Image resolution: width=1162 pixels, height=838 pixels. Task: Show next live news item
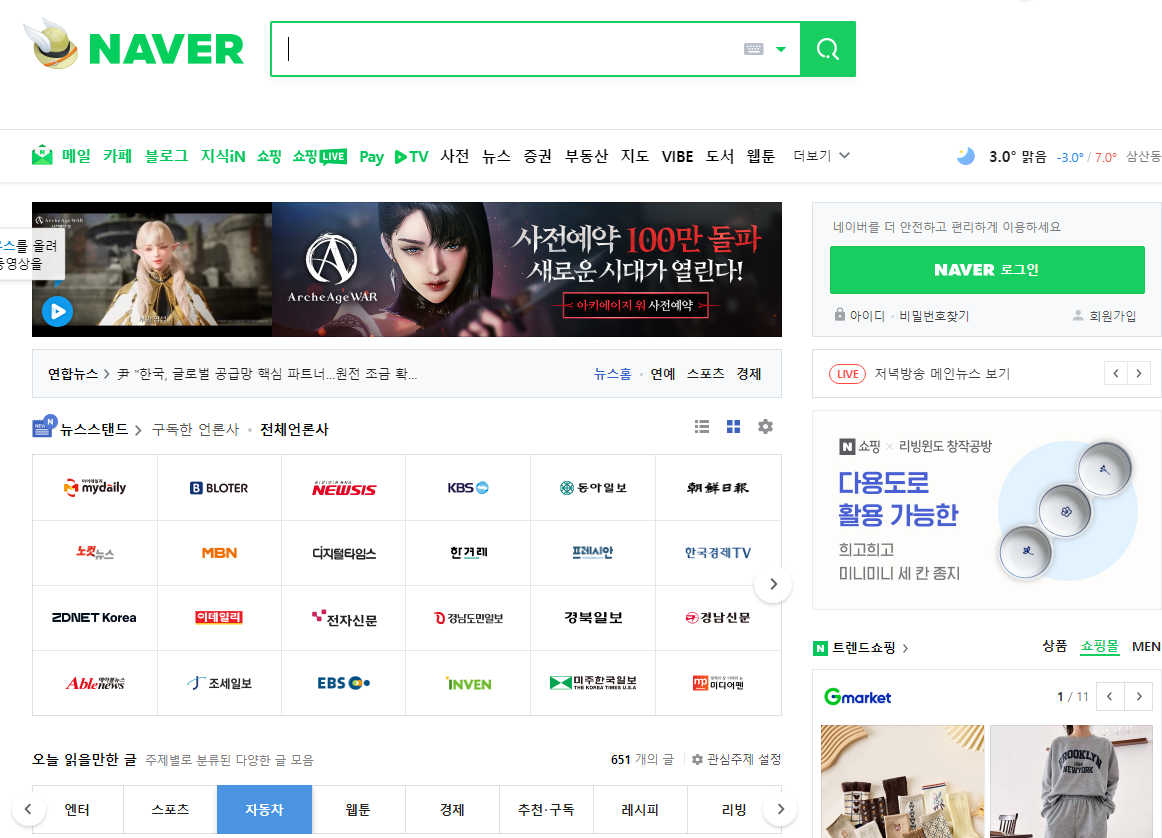tap(1139, 373)
